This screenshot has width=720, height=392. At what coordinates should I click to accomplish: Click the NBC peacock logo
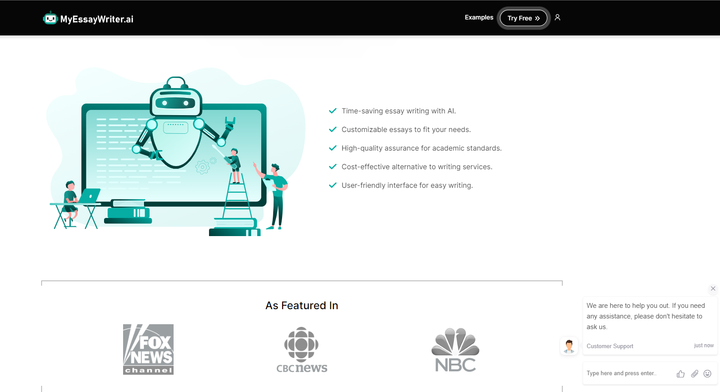click(x=455, y=350)
